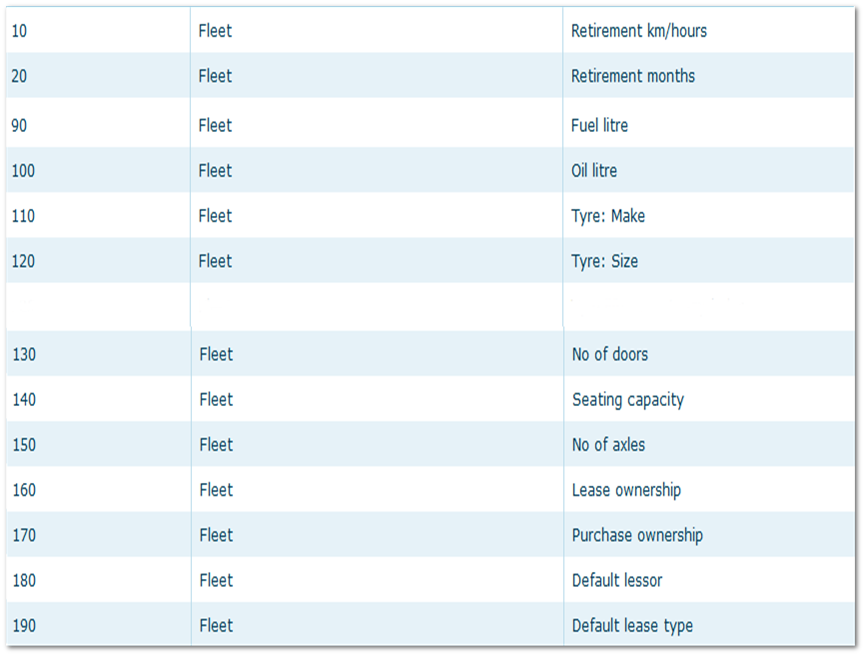Click the Fleet cell in row 100

pos(215,171)
